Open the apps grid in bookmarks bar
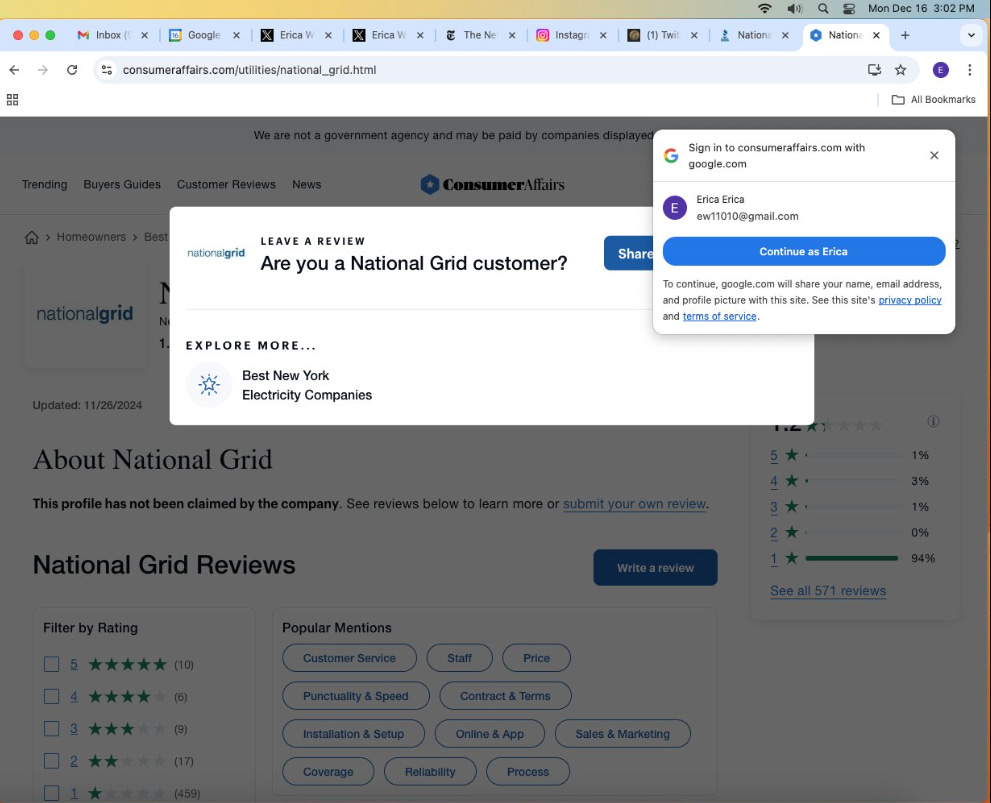Image resolution: width=991 pixels, height=803 pixels. [x=12, y=99]
